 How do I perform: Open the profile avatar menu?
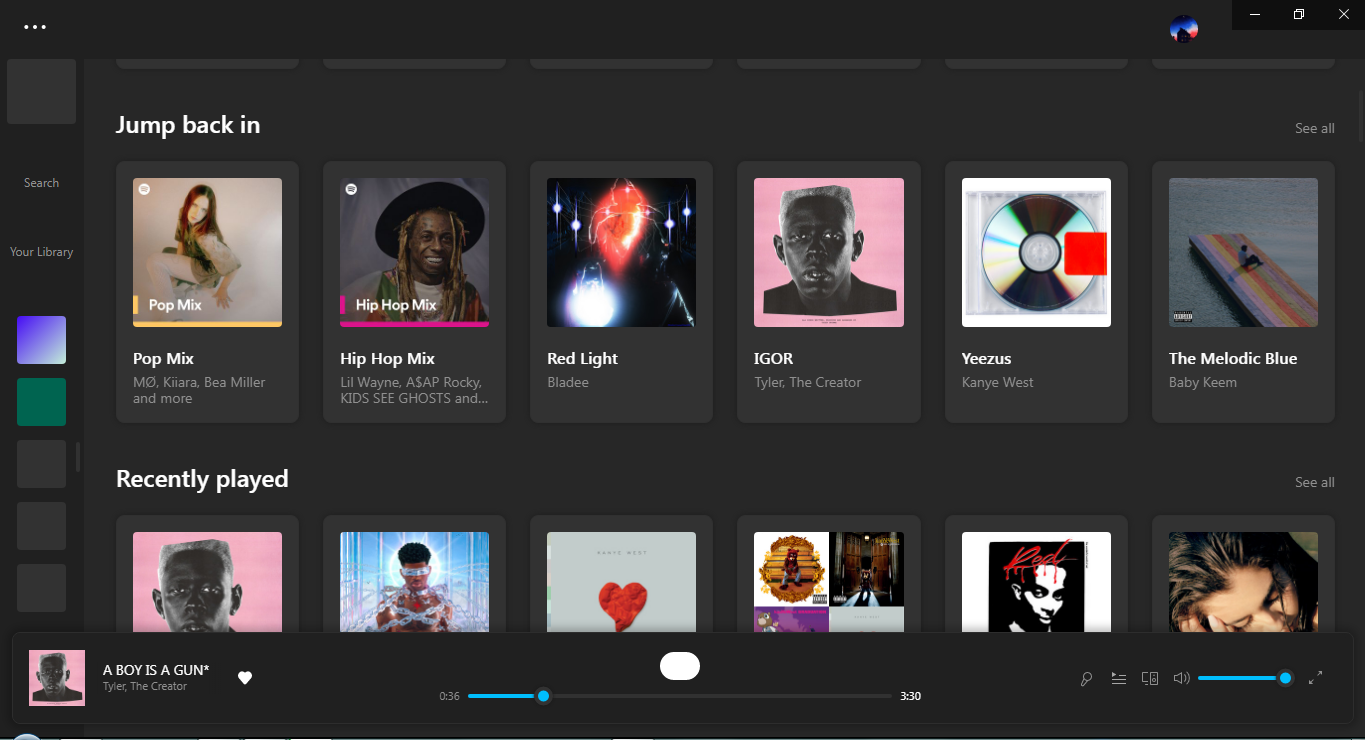pyautogui.click(x=1184, y=28)
